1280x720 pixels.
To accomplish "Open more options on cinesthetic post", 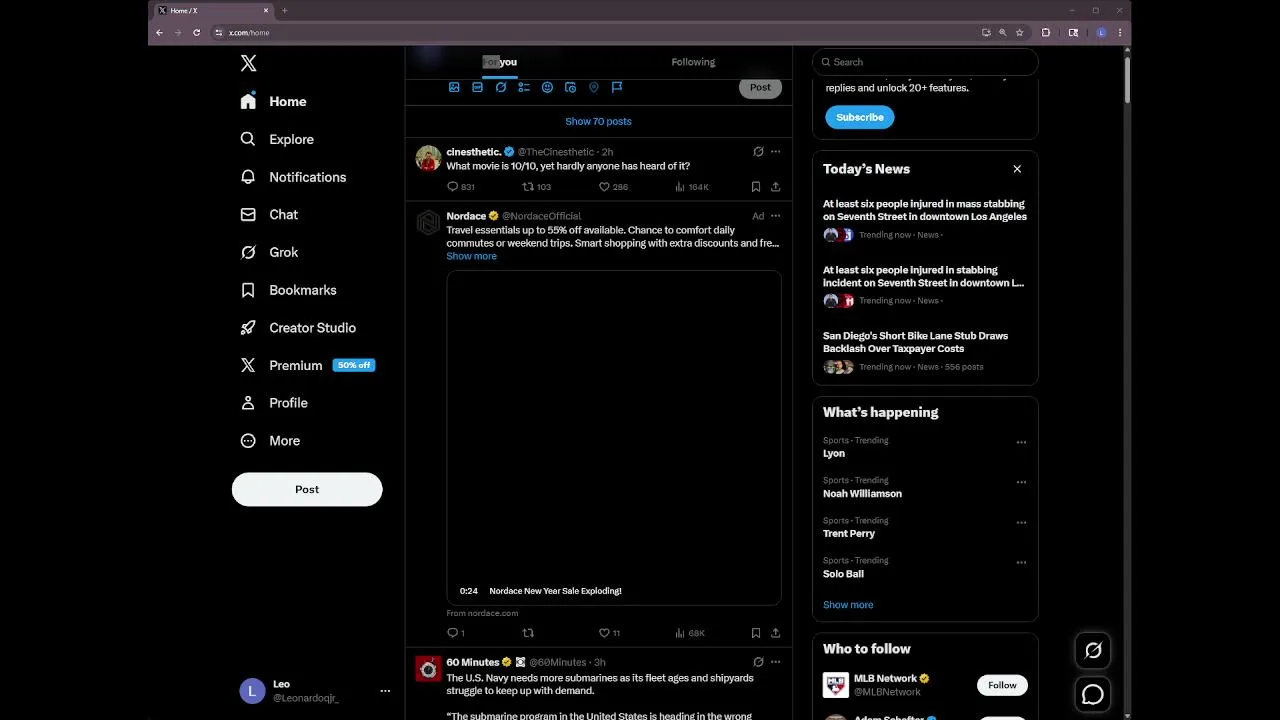I will tap(775, 152).
